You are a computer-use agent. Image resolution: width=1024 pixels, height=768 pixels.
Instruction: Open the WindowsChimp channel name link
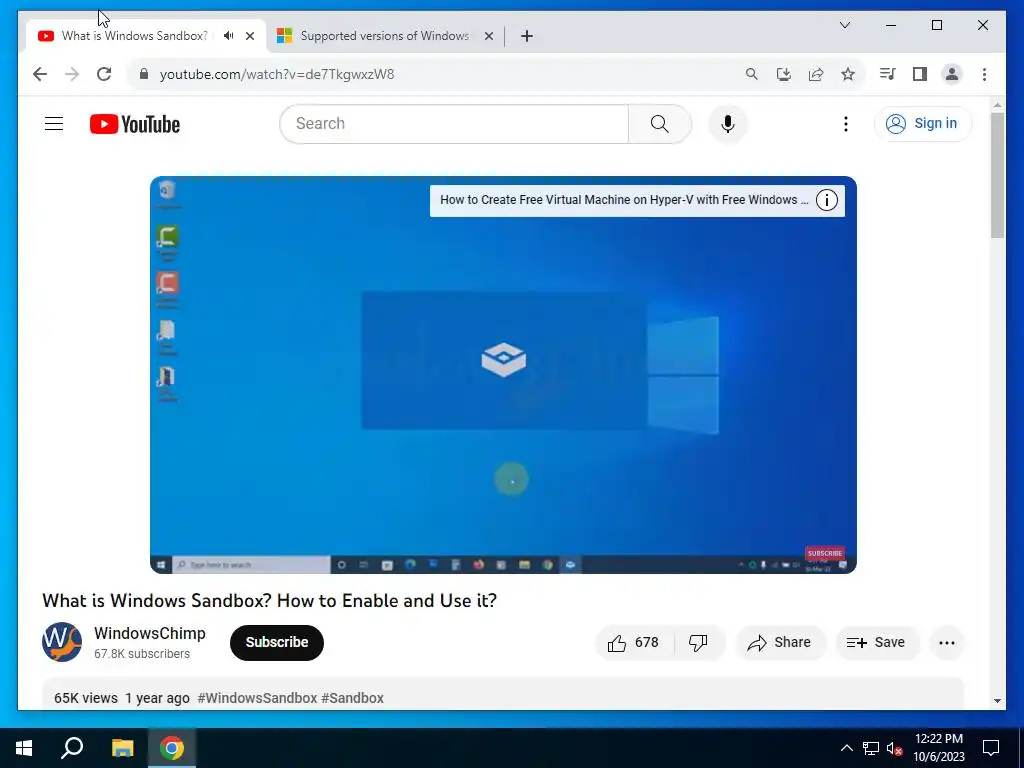[x=150, y=633]
